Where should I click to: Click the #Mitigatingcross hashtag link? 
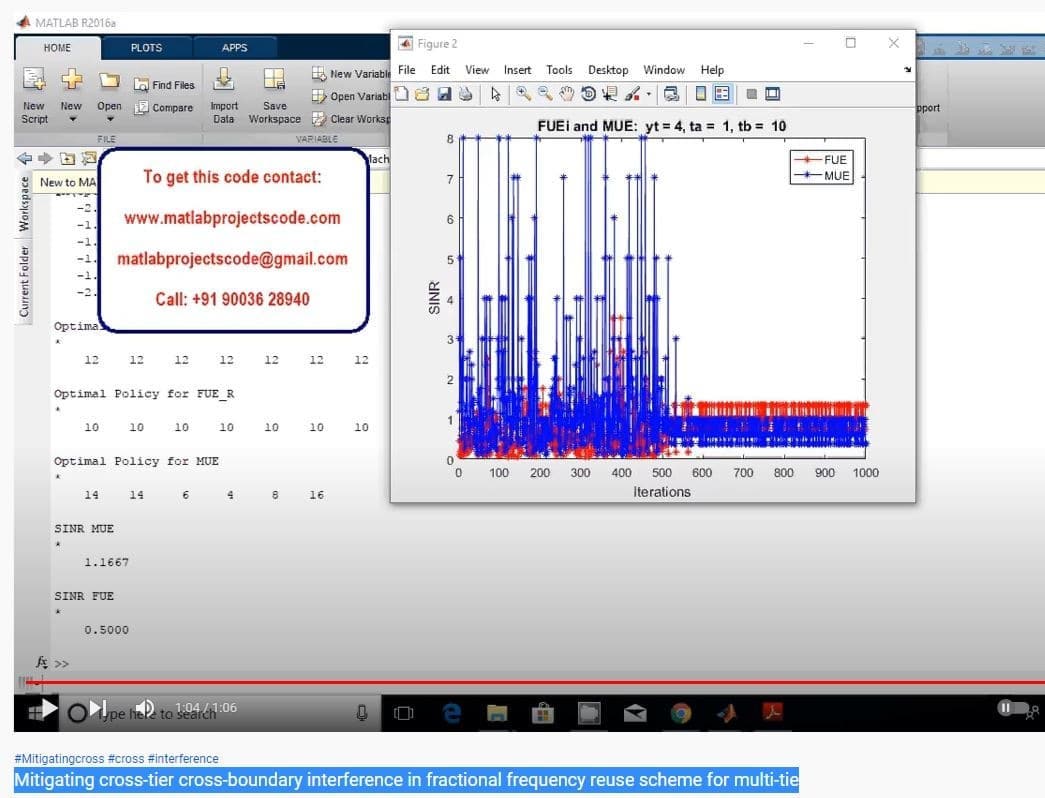coord(59,758)
